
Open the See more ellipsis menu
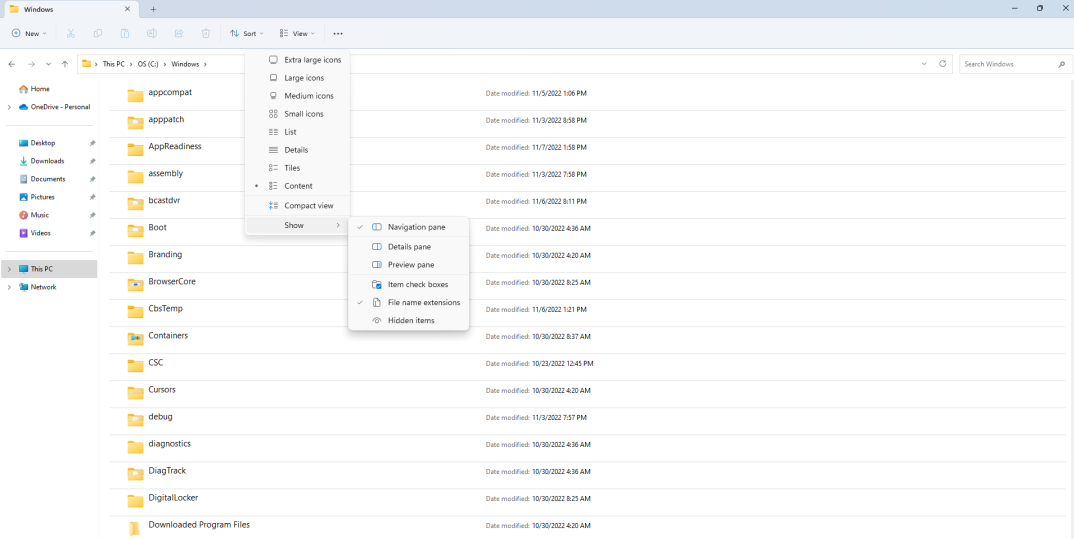click(338, 34)
